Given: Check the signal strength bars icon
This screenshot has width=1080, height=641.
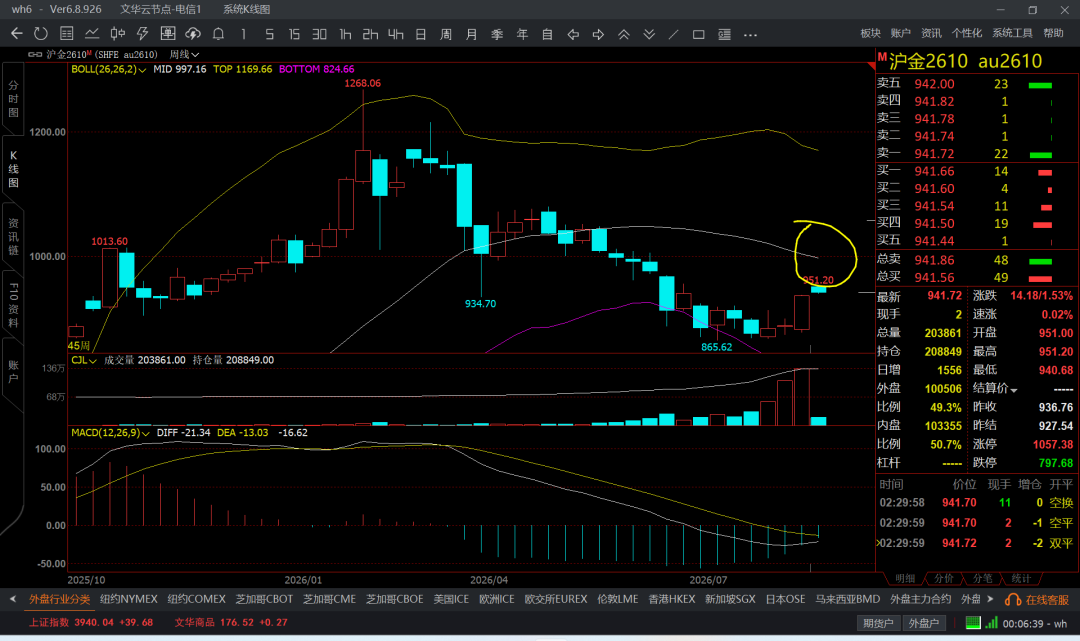Looking at the screenshot, I should click(x=991, y=622).
